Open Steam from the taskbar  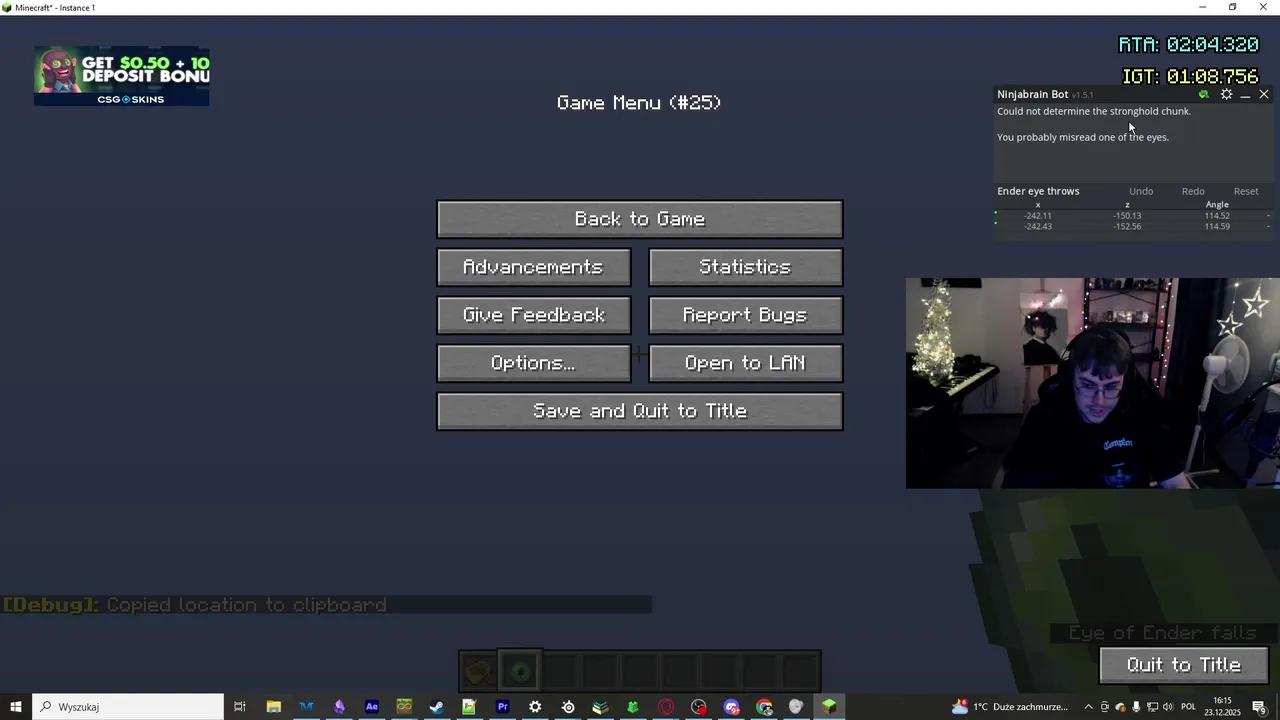coord(437,707)
